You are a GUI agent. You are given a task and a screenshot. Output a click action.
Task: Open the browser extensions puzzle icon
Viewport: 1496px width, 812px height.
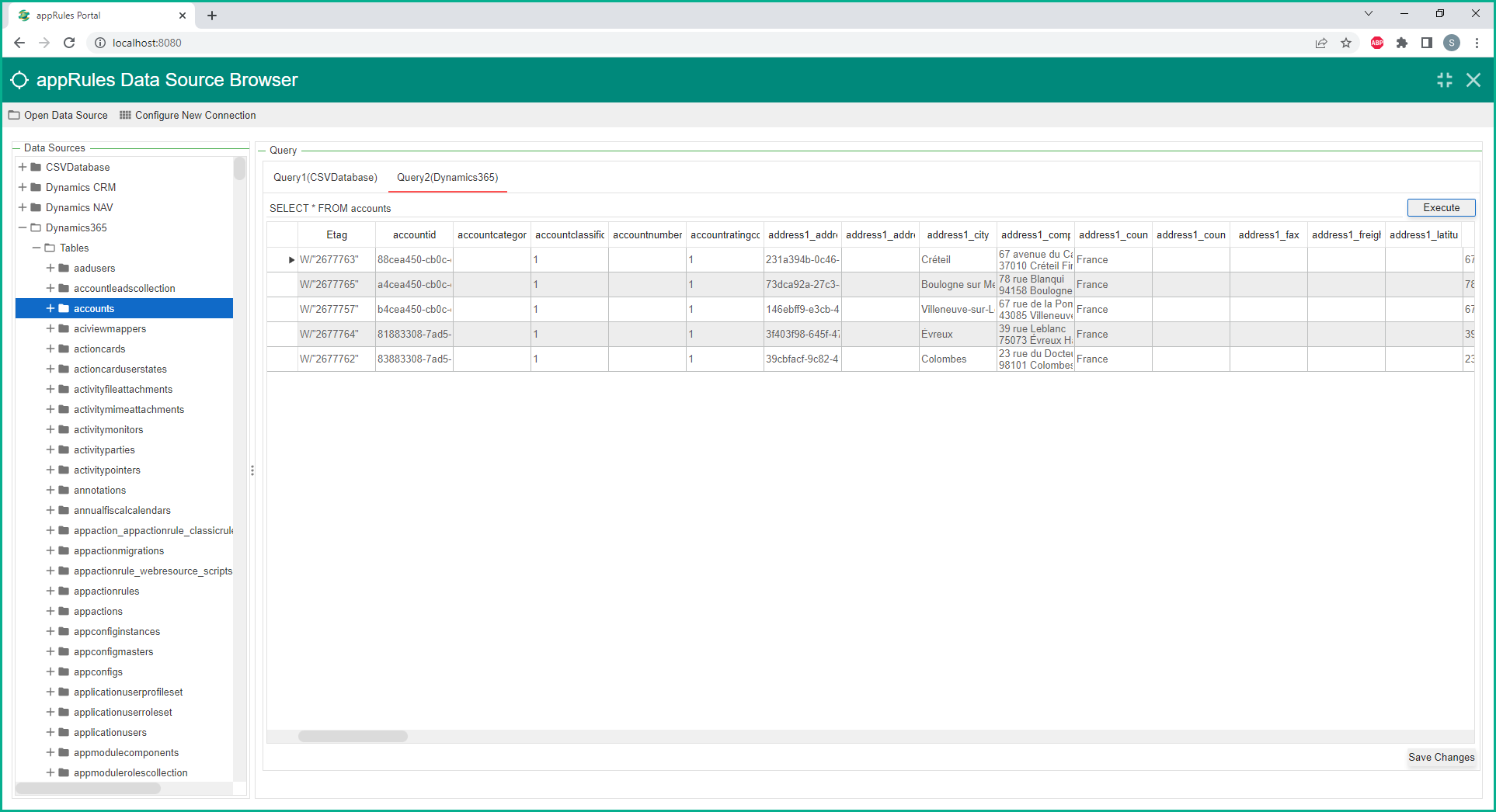pyautogui.click(x=1402, y=43)
